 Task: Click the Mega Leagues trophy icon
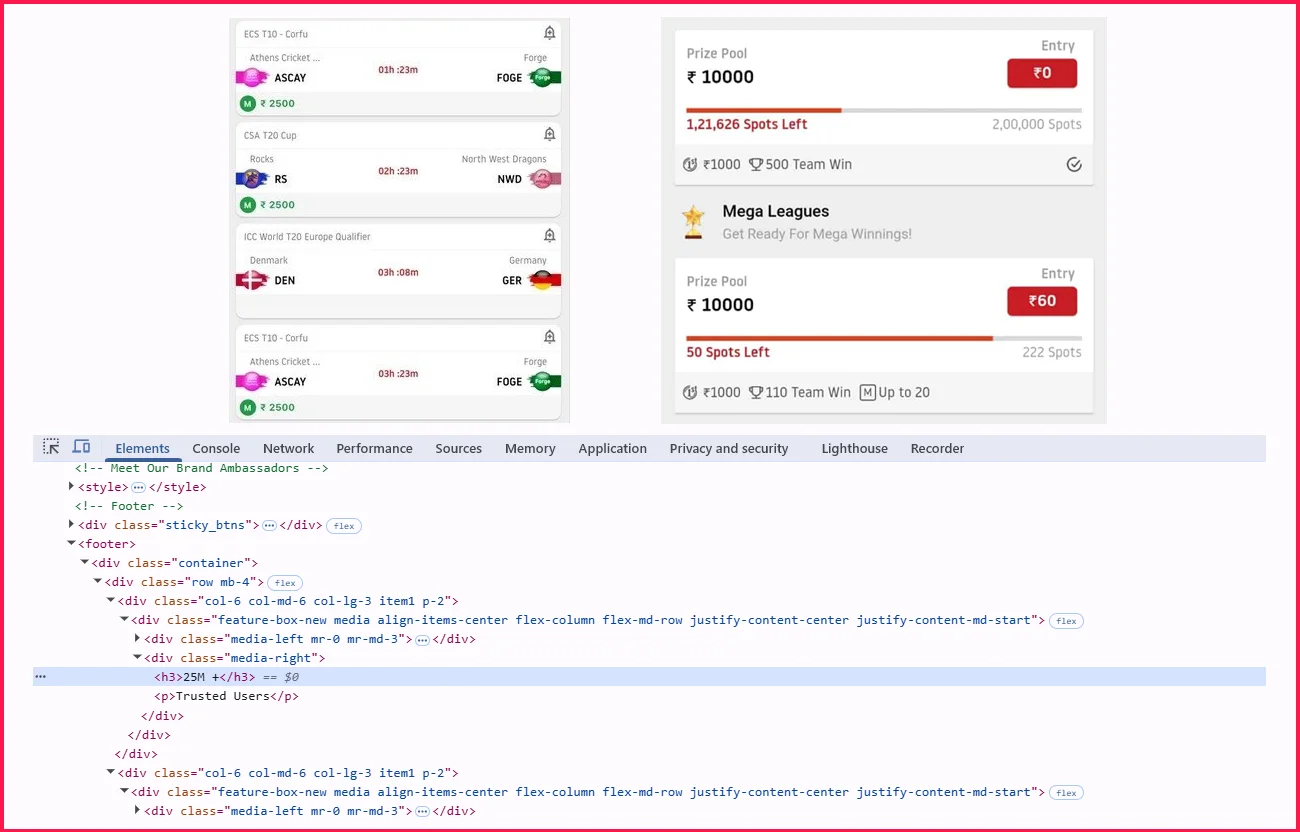pos(692,221)
